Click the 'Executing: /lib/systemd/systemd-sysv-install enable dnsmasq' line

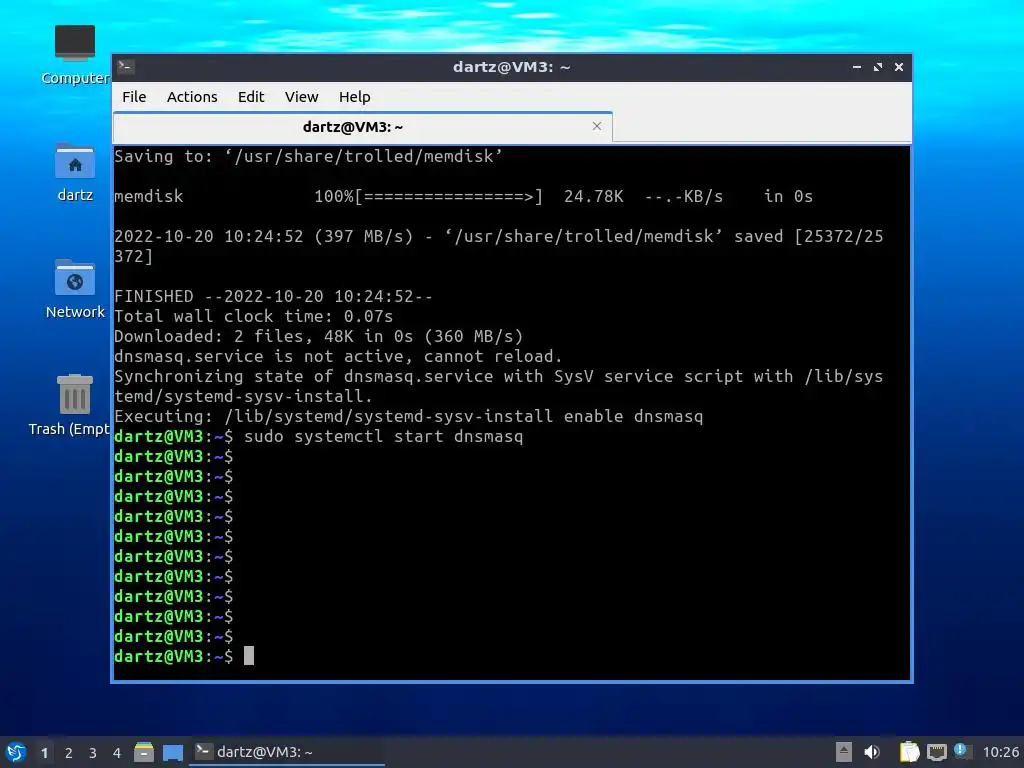click(409, 417)
